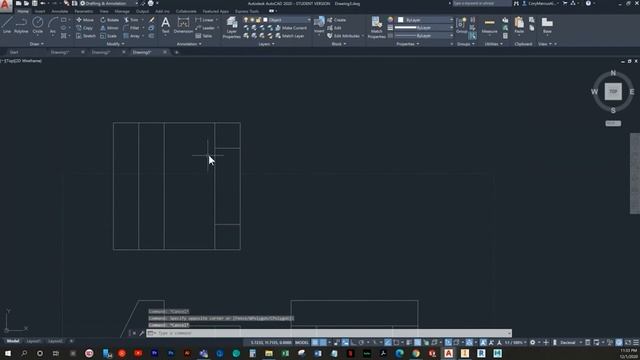The width and height of the screenshot is (640, 360).
Task: Open the AutoCAD application menu
Action: (6, 6)
